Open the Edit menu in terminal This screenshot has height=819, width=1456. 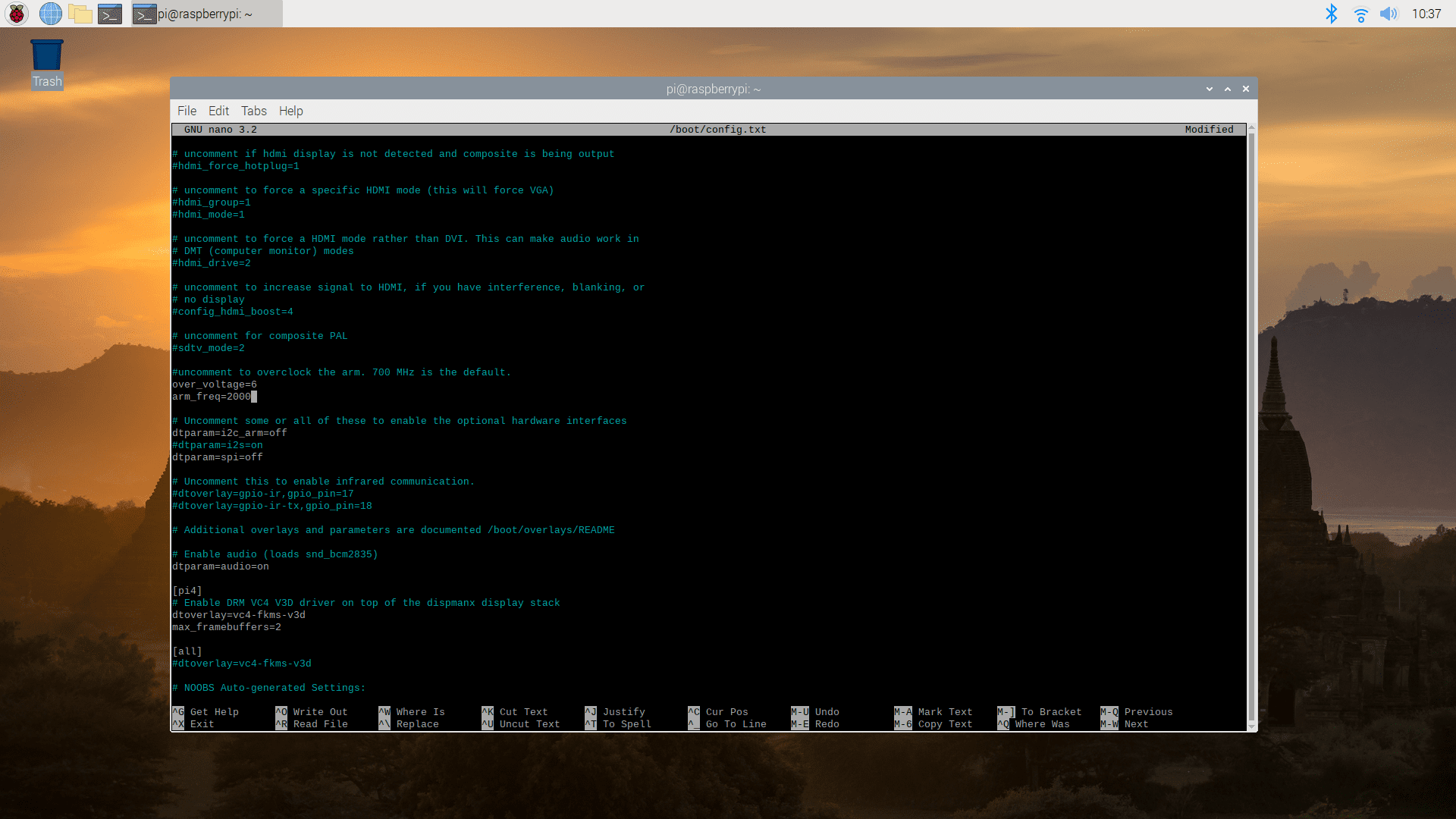[x=218, y=111]
